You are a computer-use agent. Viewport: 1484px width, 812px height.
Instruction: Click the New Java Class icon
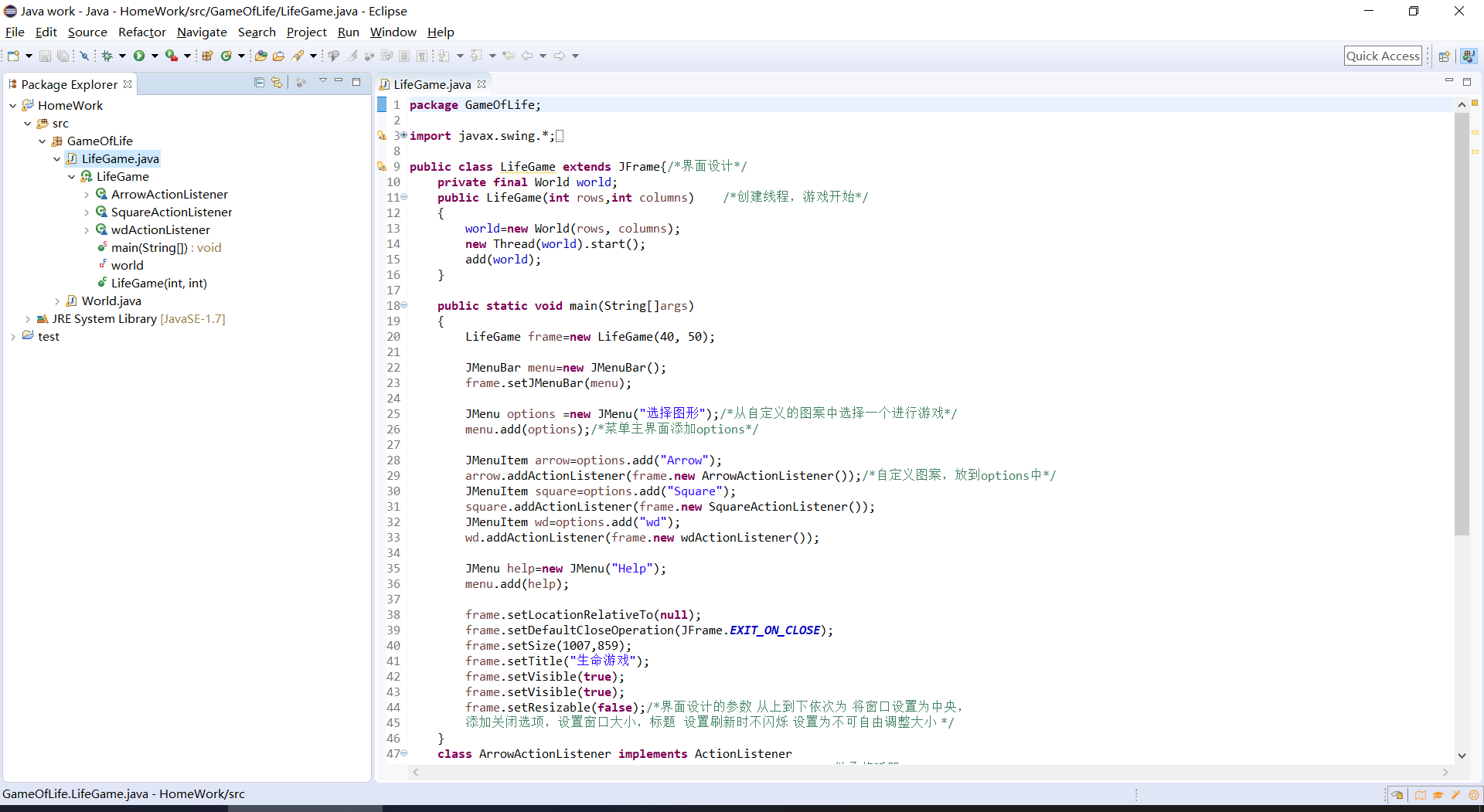226,56
